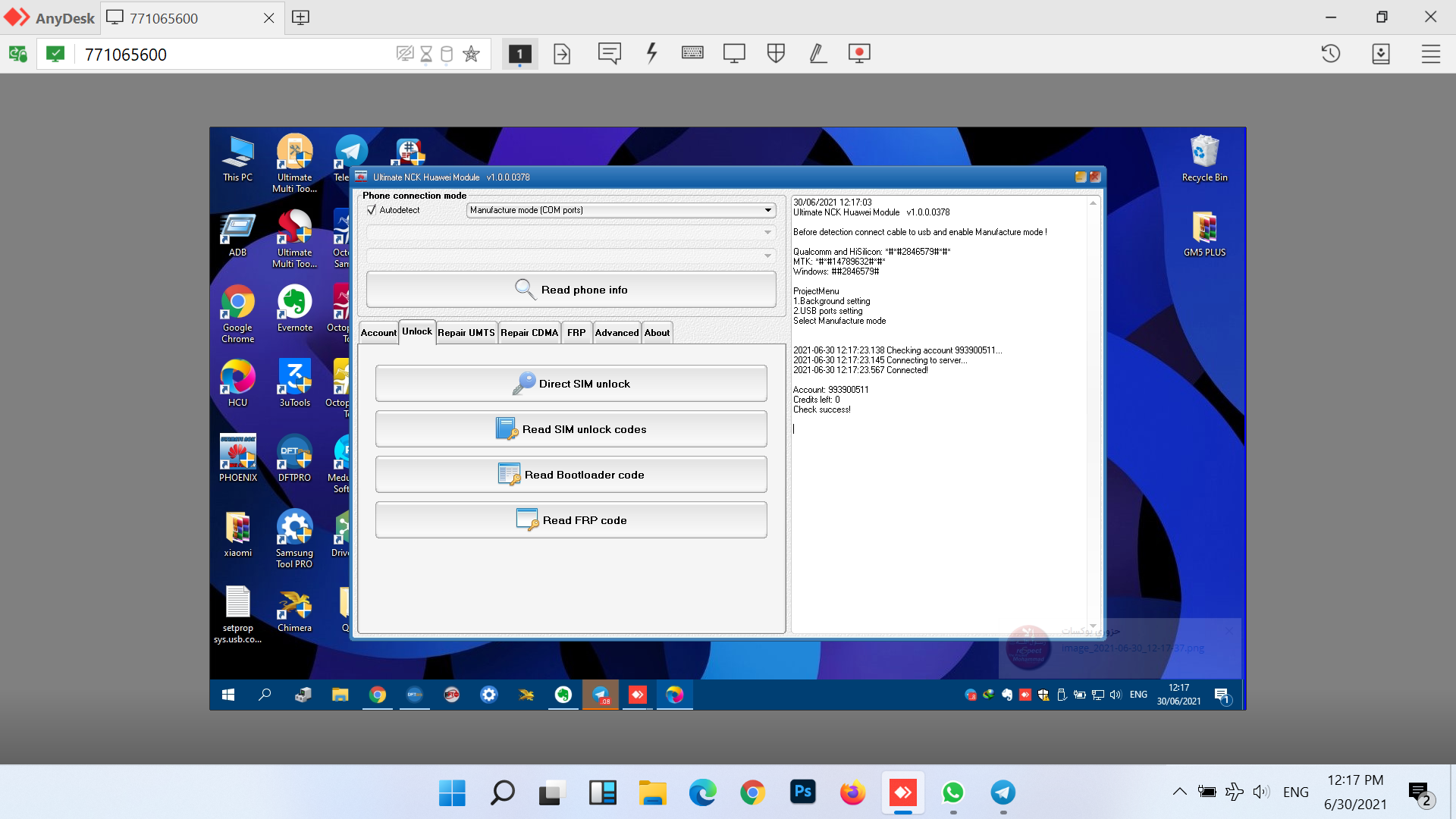The image size is (1456, 819).
Task: Open File Explorer in remote taskbar
Action: click(x=340, y=695)
